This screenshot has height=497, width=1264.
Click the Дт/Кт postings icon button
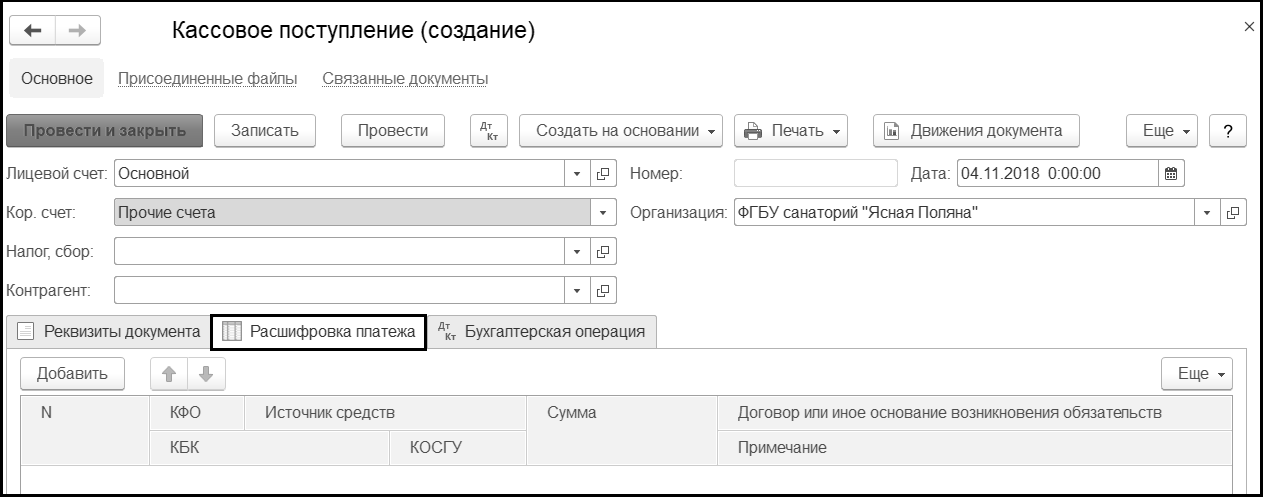pos(490,131)
